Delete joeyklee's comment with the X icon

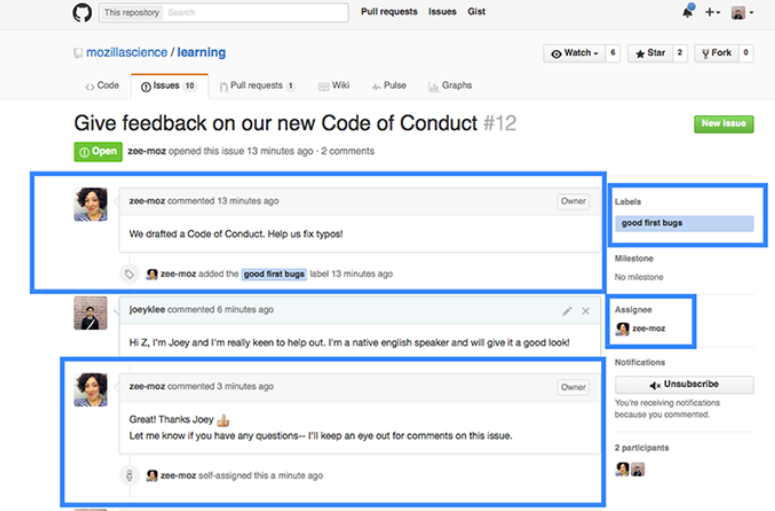[586, 311]
